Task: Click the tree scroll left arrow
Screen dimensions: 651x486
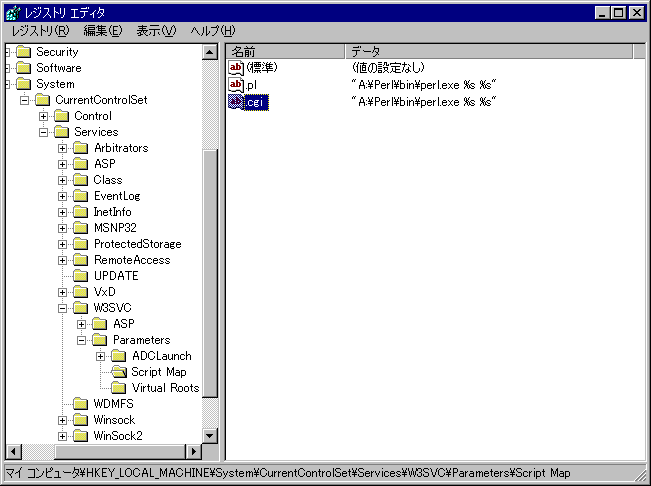Action: tap(13, 452)
